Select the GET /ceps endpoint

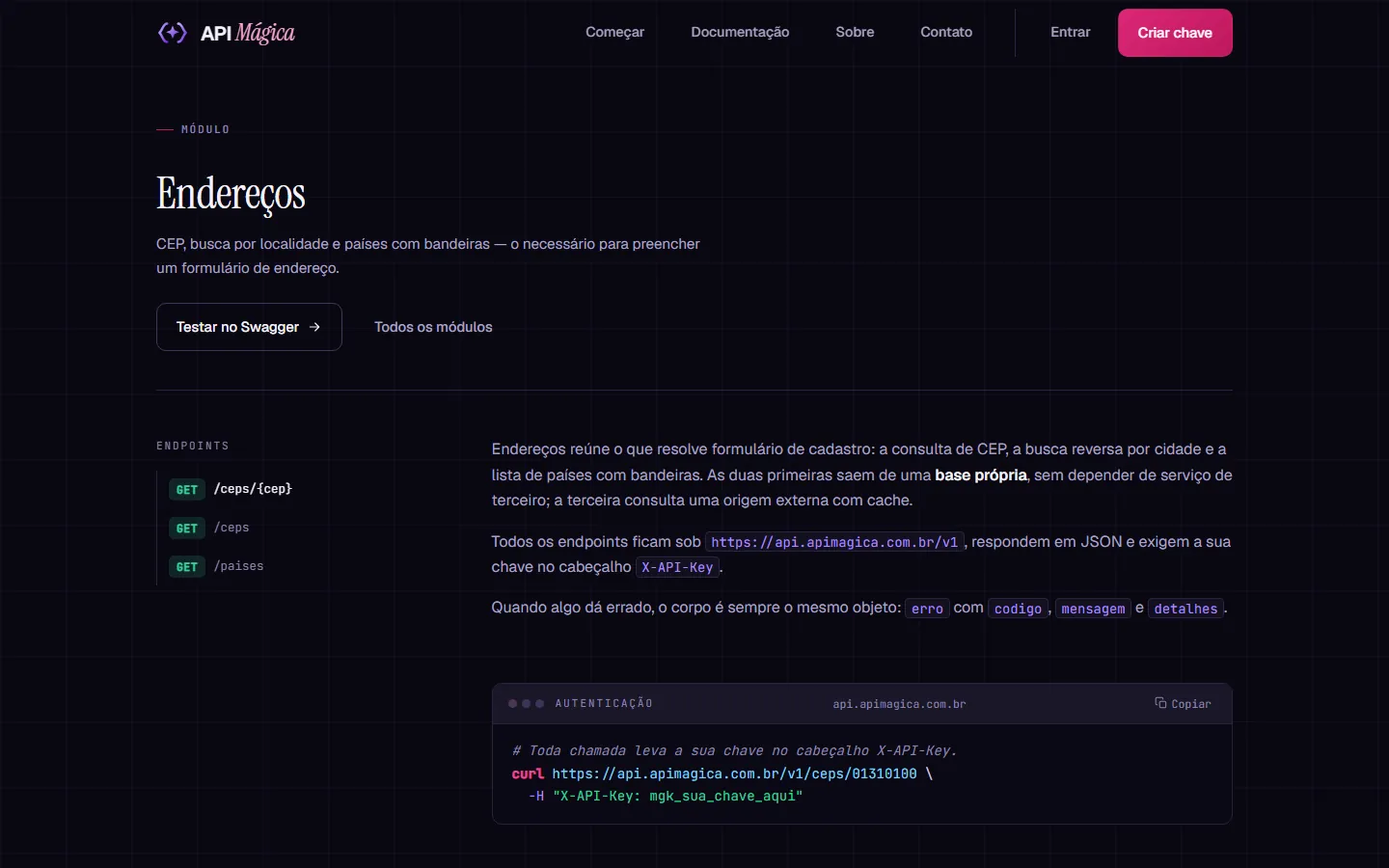(209, 528)
